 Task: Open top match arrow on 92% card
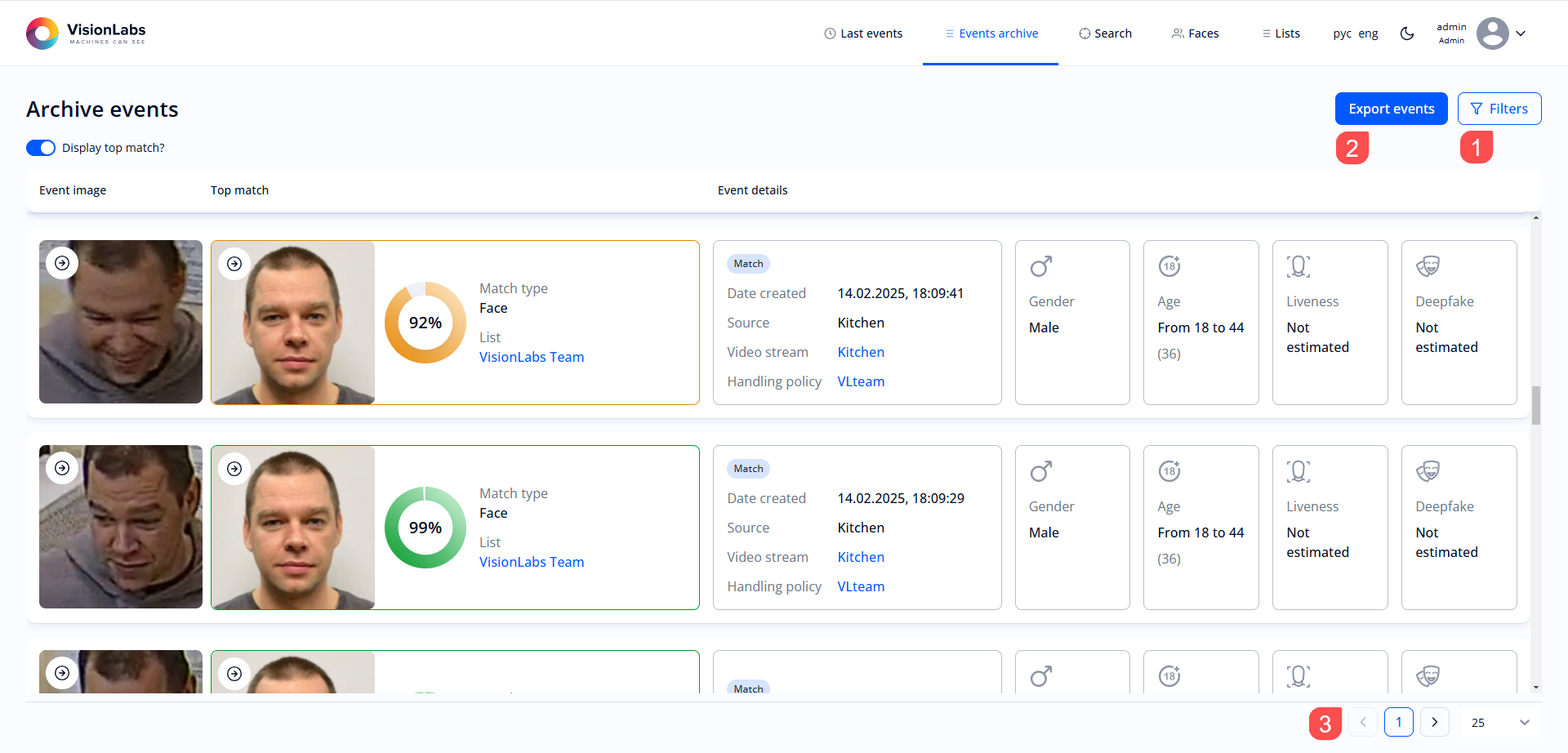(234, 264)
